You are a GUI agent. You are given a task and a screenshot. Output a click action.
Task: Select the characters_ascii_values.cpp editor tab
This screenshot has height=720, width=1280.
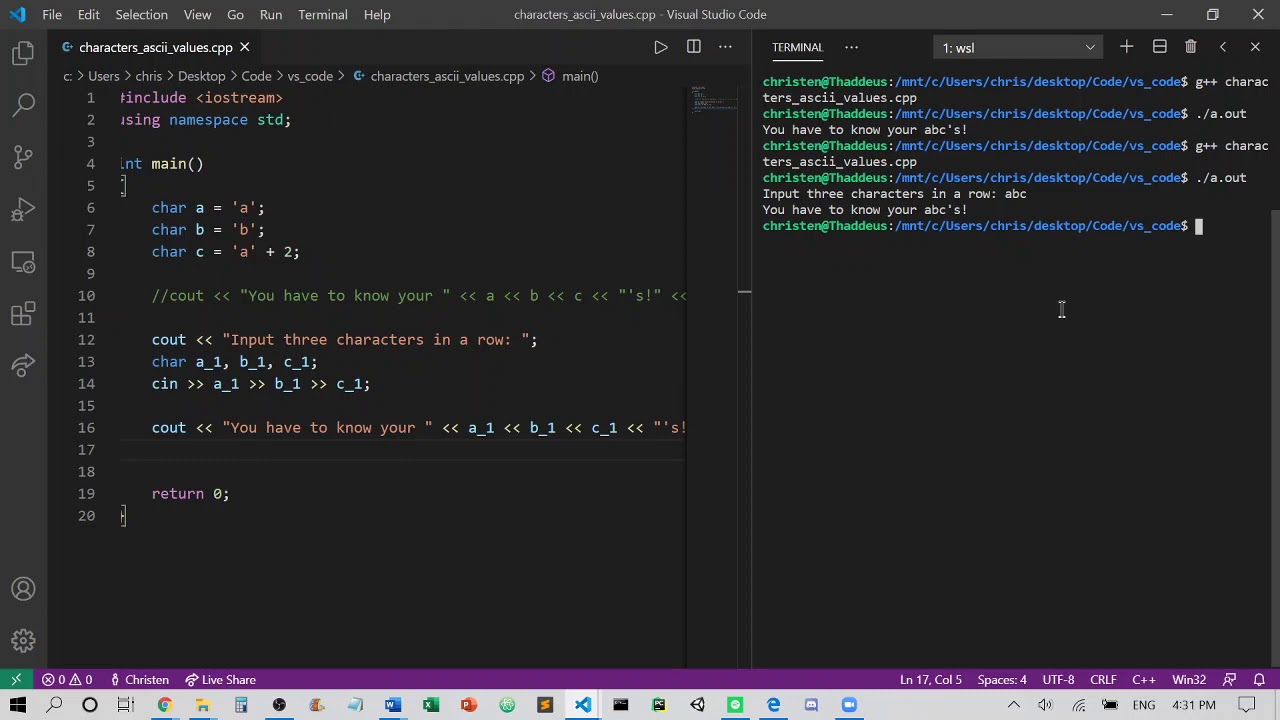(155, 47)
